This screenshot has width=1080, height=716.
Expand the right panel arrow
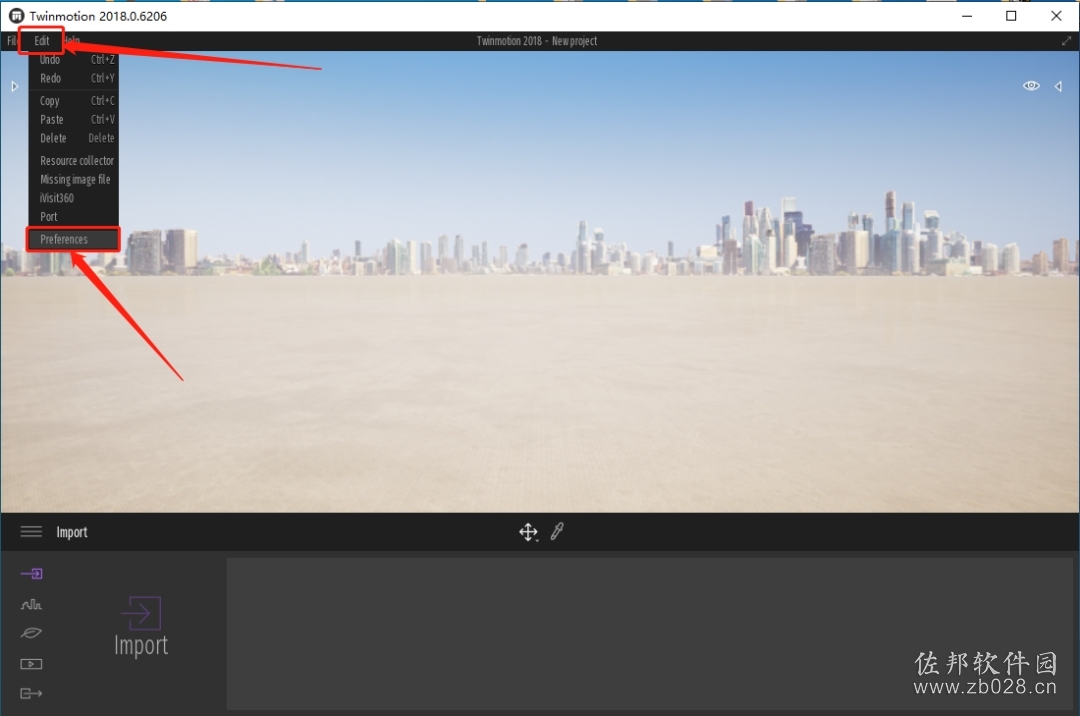[x=1059, y=86]
